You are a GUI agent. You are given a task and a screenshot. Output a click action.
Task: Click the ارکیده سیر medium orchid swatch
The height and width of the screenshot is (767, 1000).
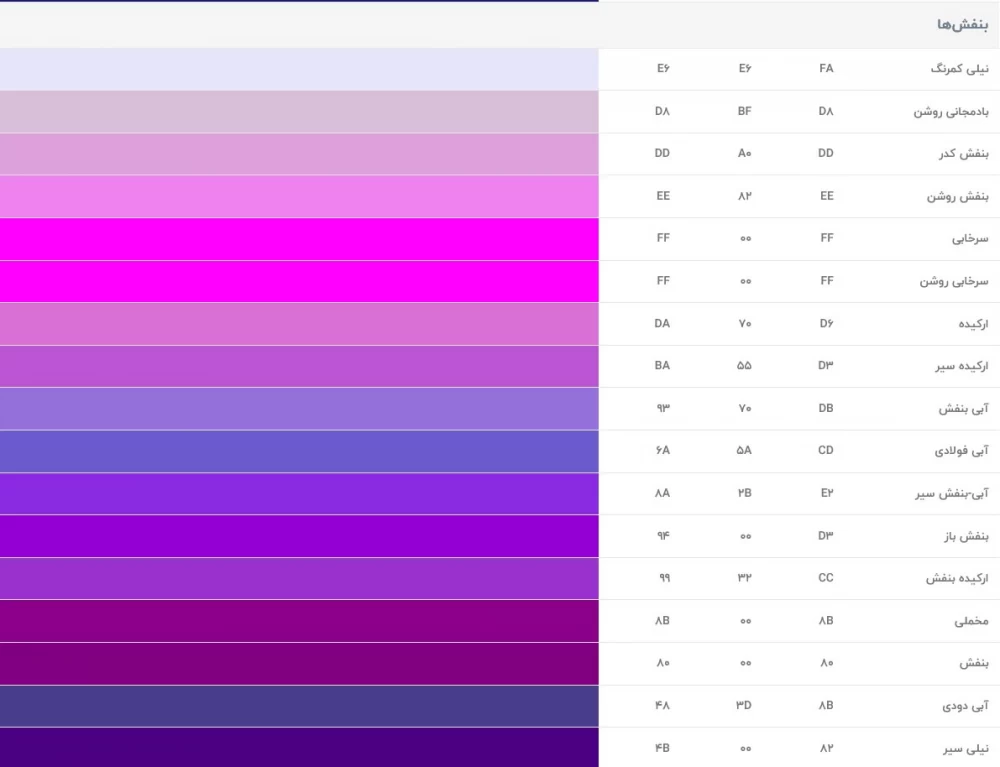coord(299,366)
